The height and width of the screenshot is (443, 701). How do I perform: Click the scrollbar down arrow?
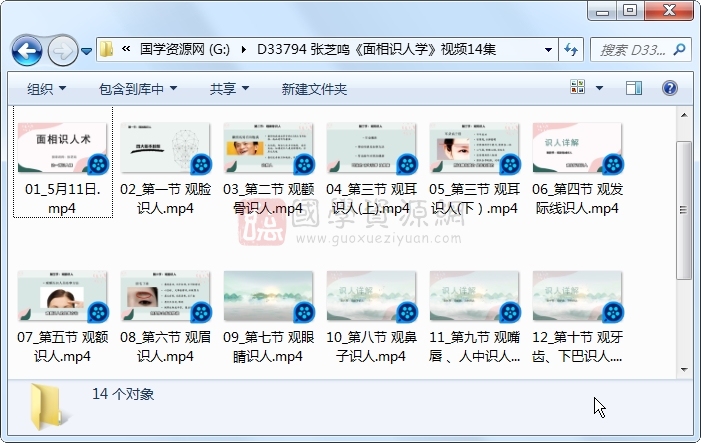tap(684, 369)
